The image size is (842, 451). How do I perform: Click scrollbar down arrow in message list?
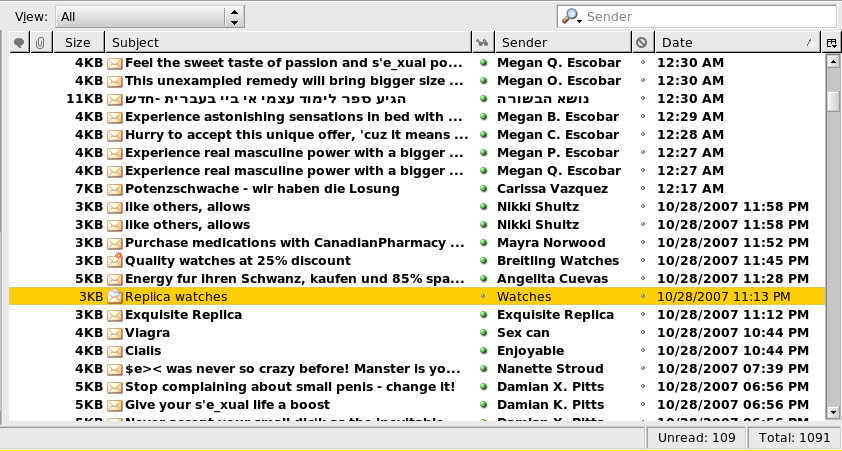pyautogui.click(x=832, y=411)
